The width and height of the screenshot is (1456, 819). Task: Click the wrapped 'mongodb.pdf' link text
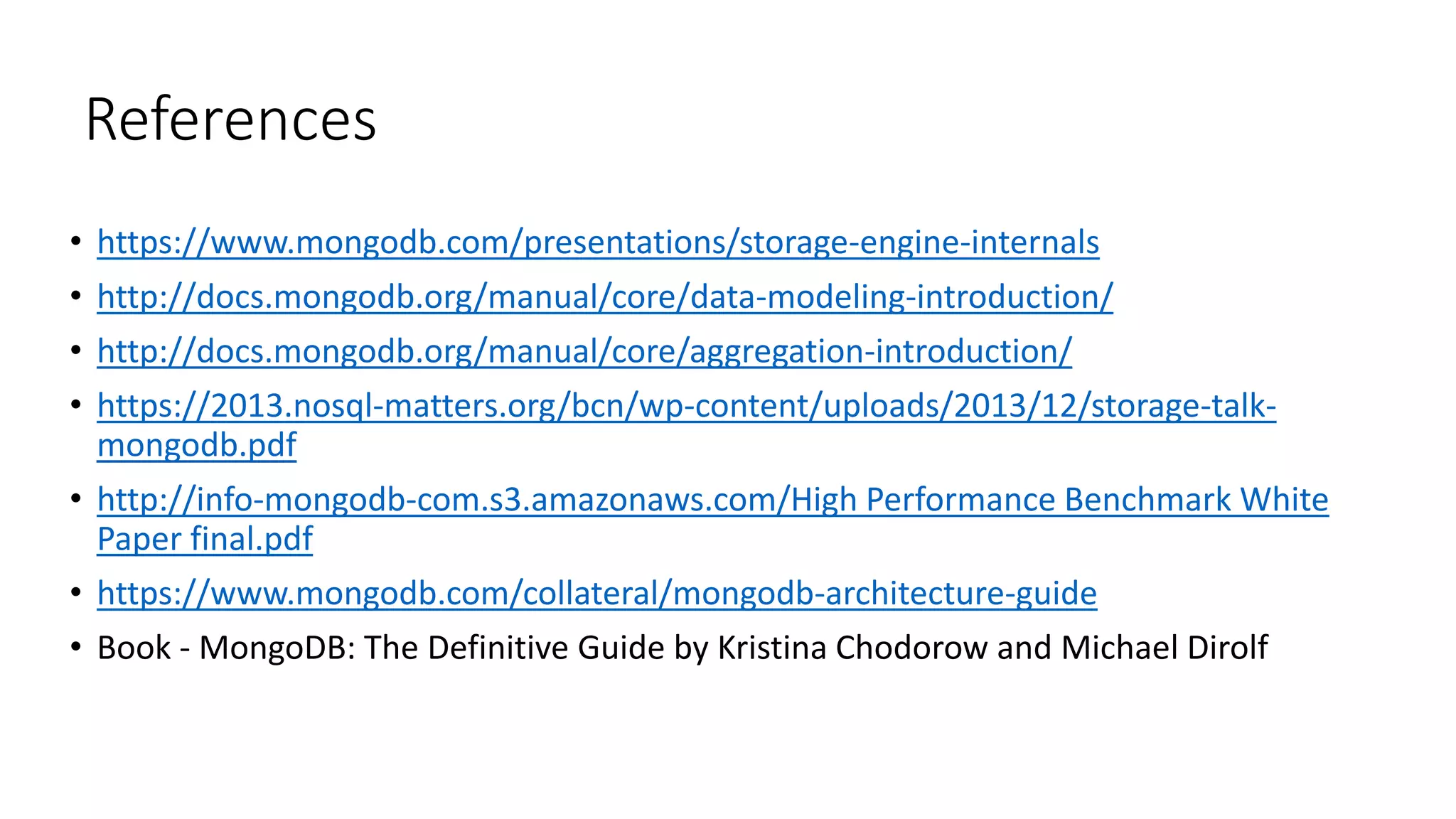point(197,446)
